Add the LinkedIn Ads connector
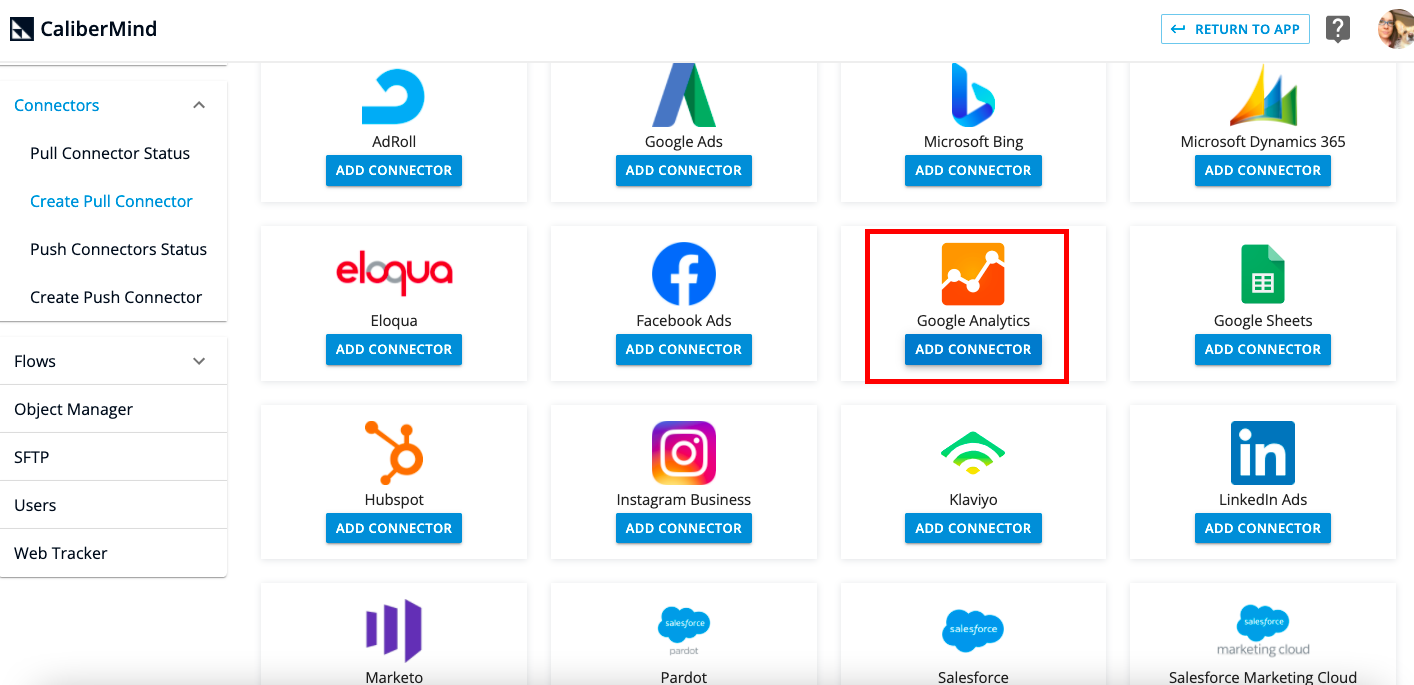 [x=1263, y=528]
